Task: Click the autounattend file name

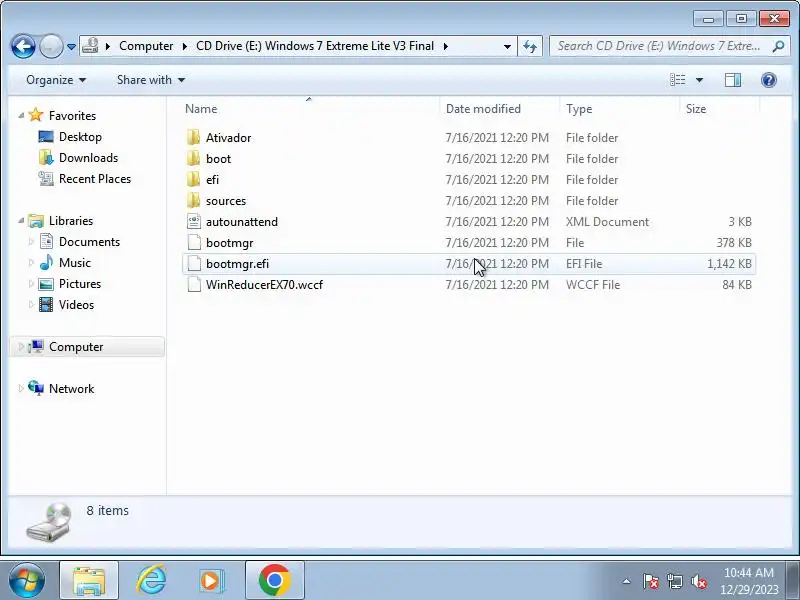Action: (x=242, y=222)
